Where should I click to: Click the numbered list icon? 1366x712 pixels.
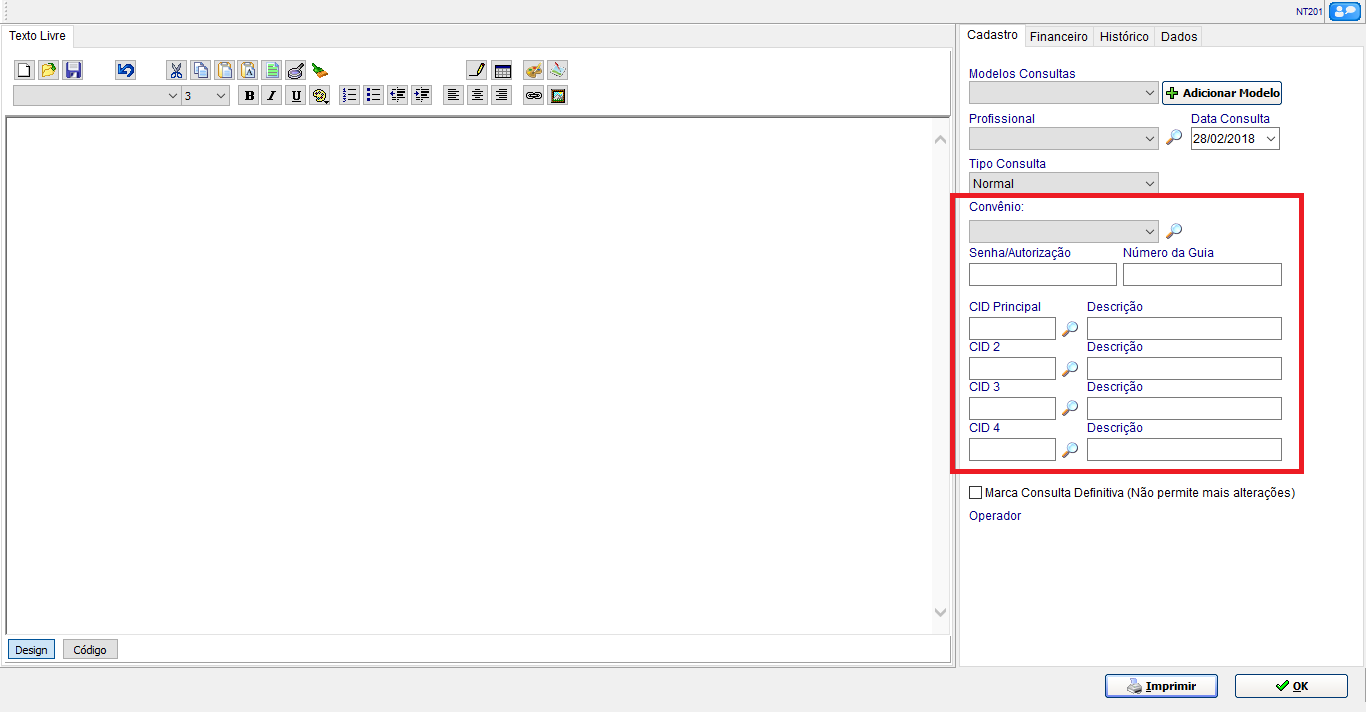coord(349,96)
